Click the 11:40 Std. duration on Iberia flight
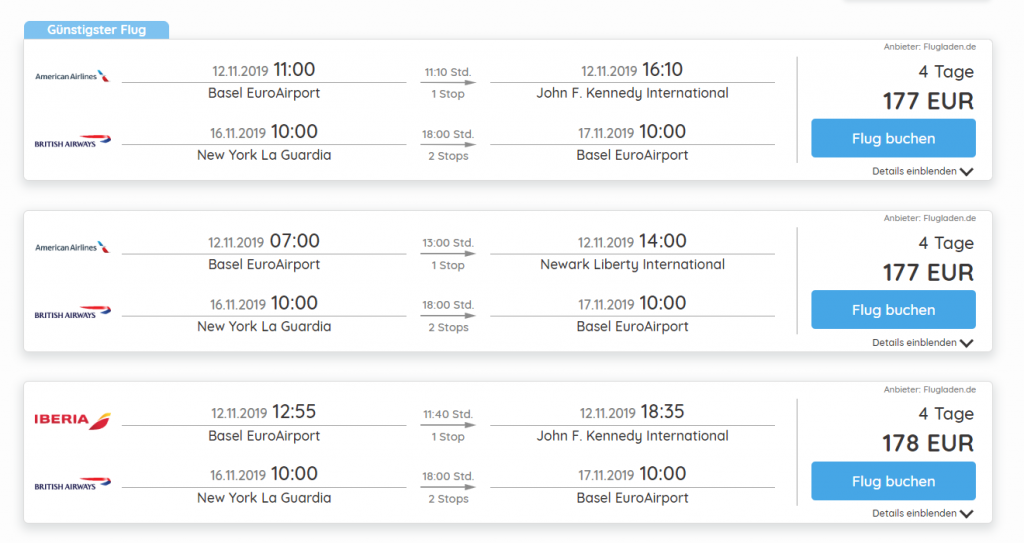 tap(448, 414)
